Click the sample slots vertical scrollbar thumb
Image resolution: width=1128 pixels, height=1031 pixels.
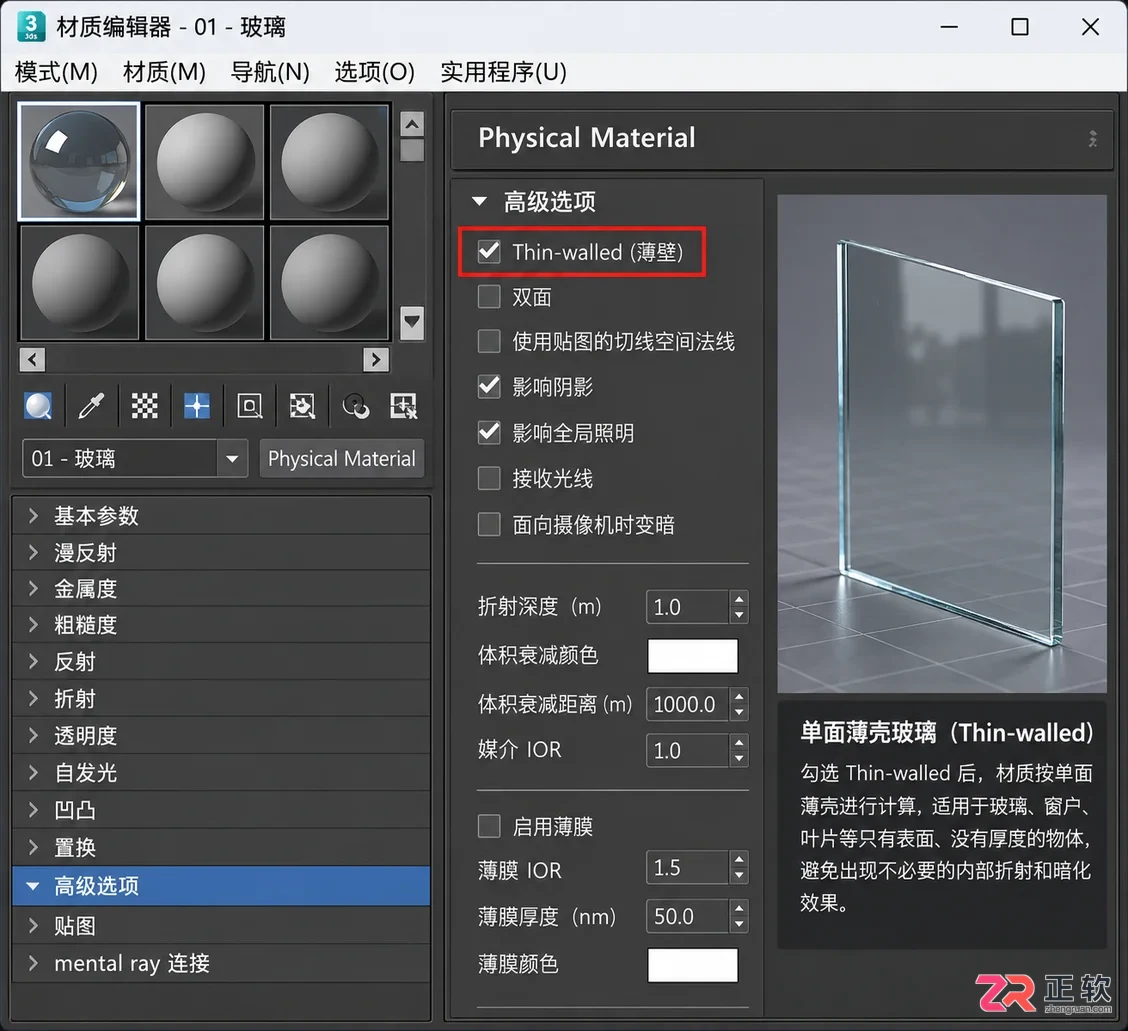point(411,150)
